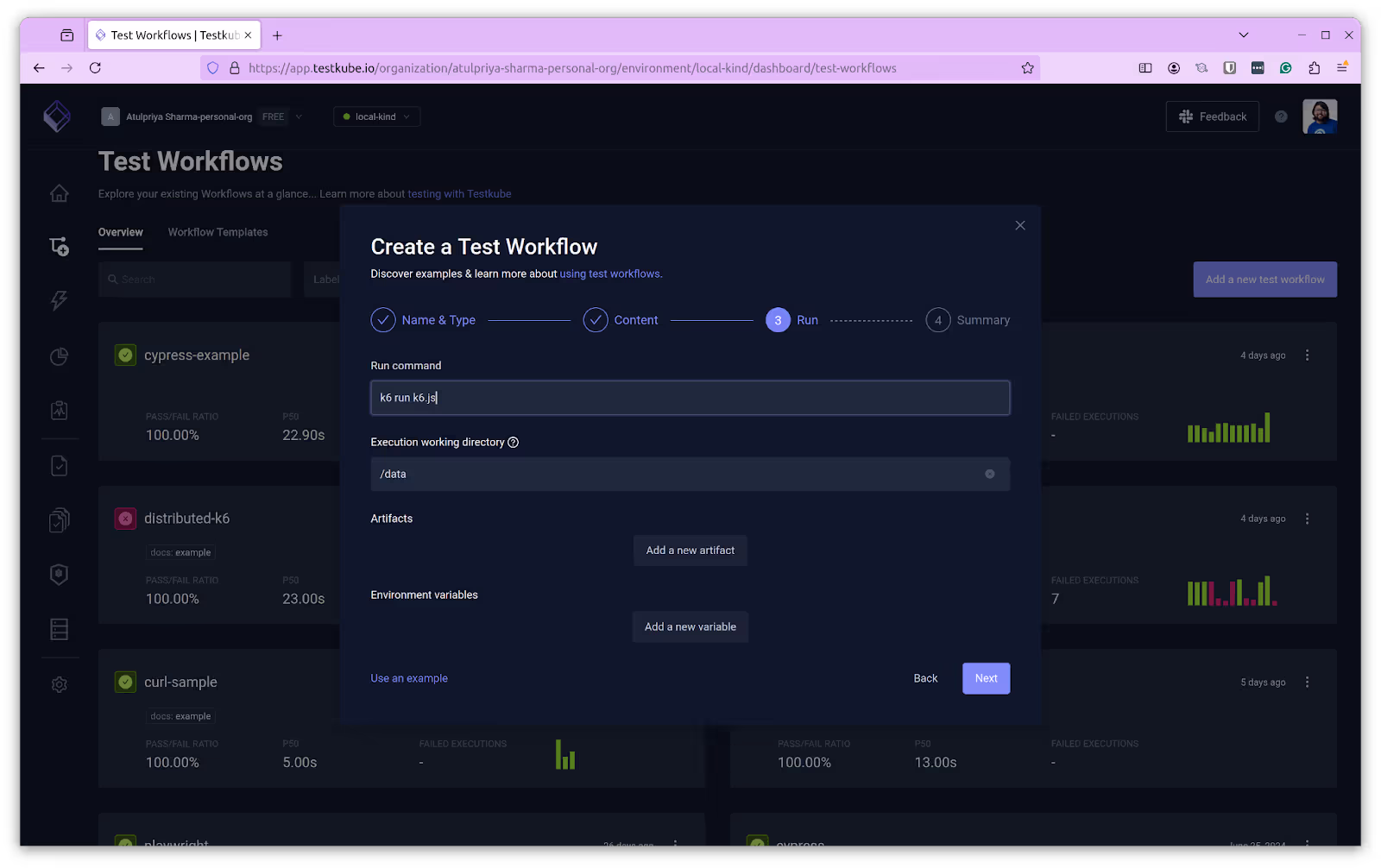
Task: Click the Next button
Action: coord(986,678)
